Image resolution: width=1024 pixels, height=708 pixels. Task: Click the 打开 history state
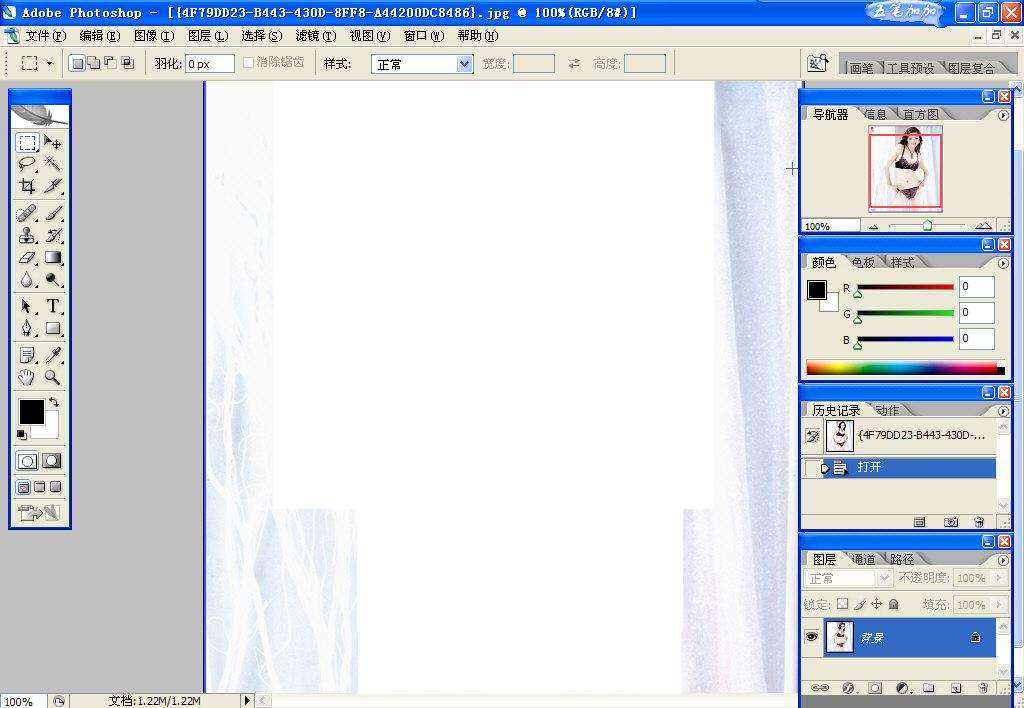pyautogui.click(x=869, y=467)
